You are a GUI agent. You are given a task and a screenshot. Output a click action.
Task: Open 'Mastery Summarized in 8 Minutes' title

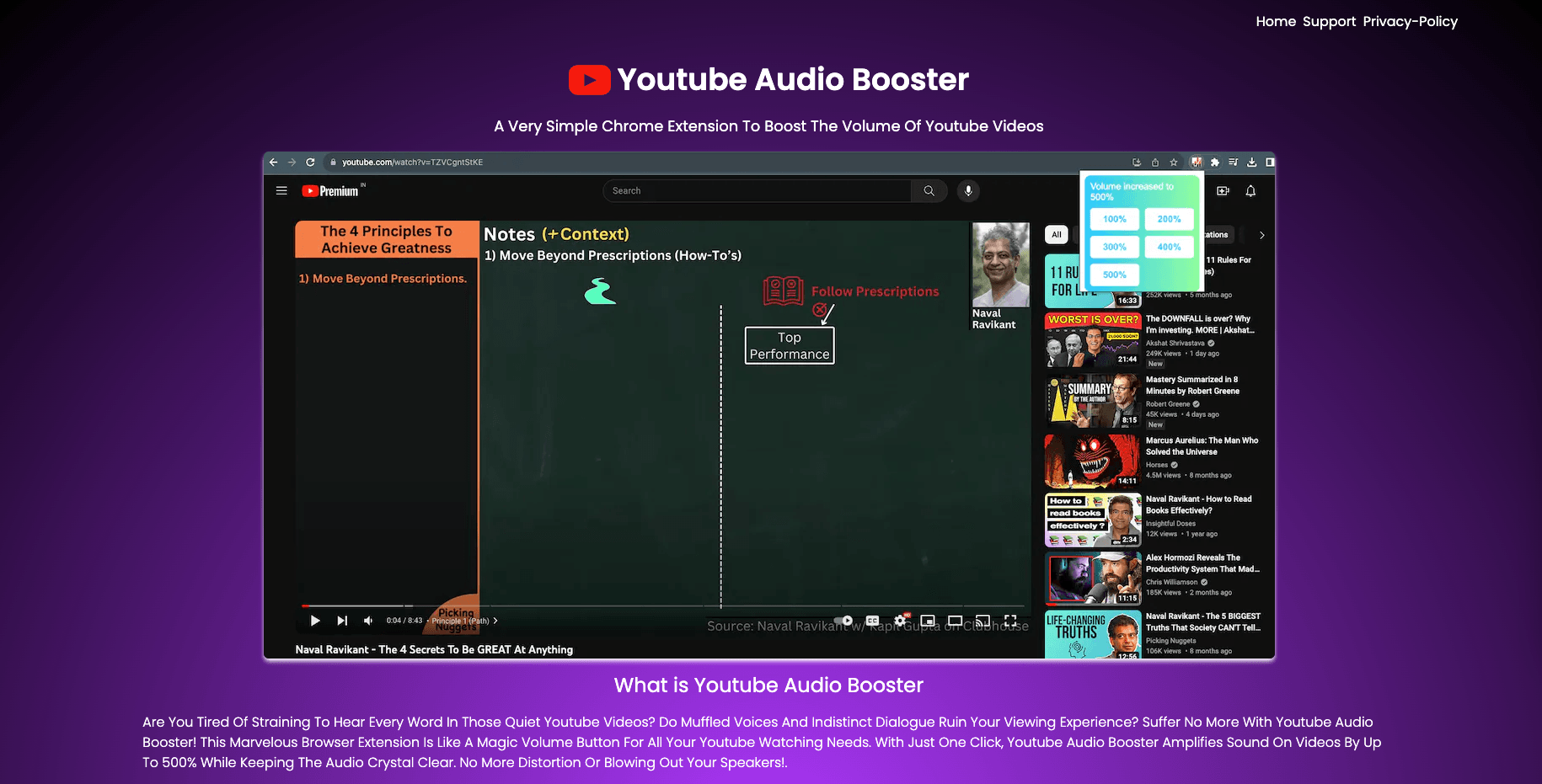[x=1192, y=385]
